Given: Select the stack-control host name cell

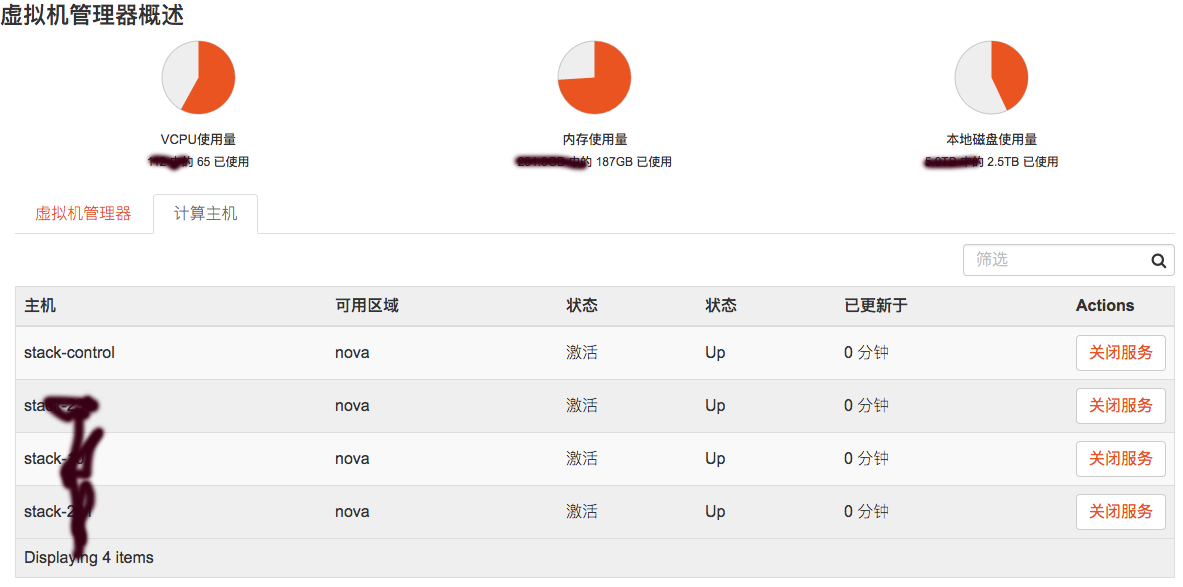Looking at the screenshot, I should coord(69,353).
